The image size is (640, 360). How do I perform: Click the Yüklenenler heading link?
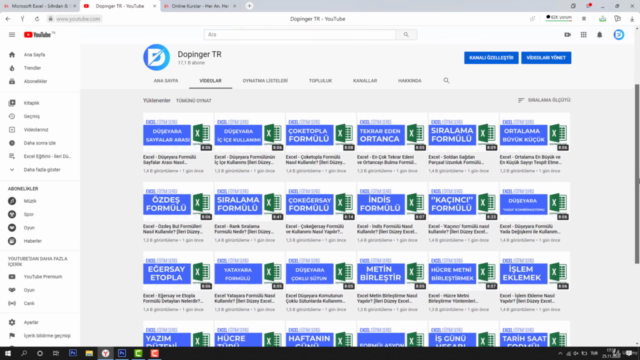click(157, 100)
